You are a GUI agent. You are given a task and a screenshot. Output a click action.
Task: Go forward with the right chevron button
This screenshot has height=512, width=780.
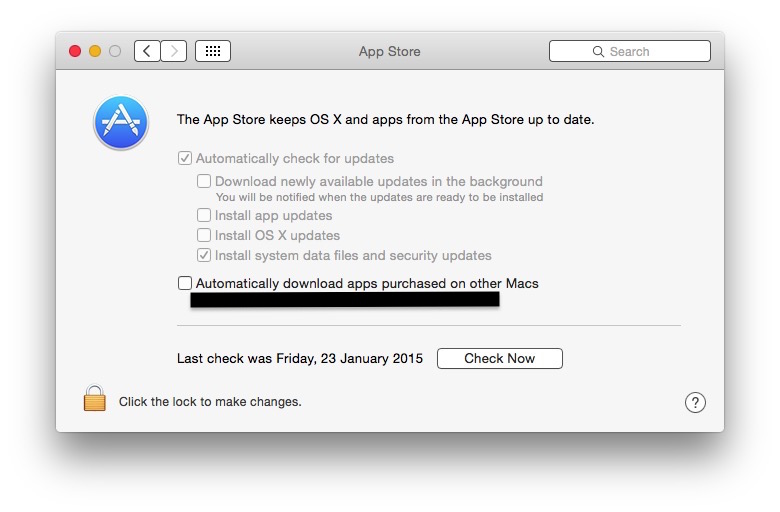[x=174, y=51]
